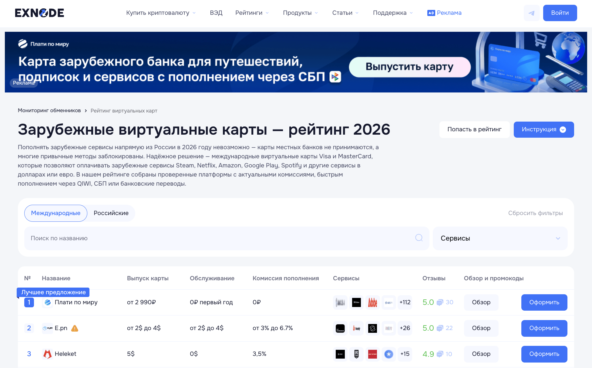Click the first service icon in Плати по миру row
This screenshot has height=368, width=592.
340,302
